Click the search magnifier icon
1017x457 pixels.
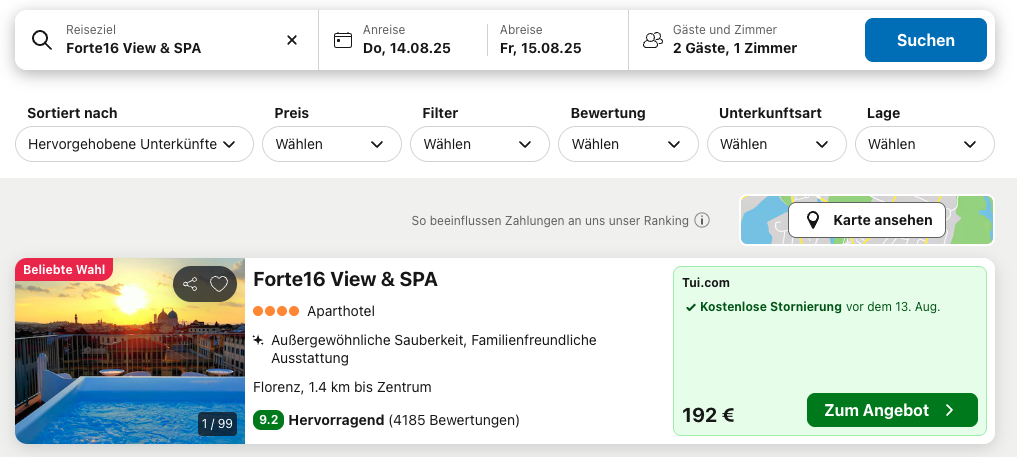point(41,40)
